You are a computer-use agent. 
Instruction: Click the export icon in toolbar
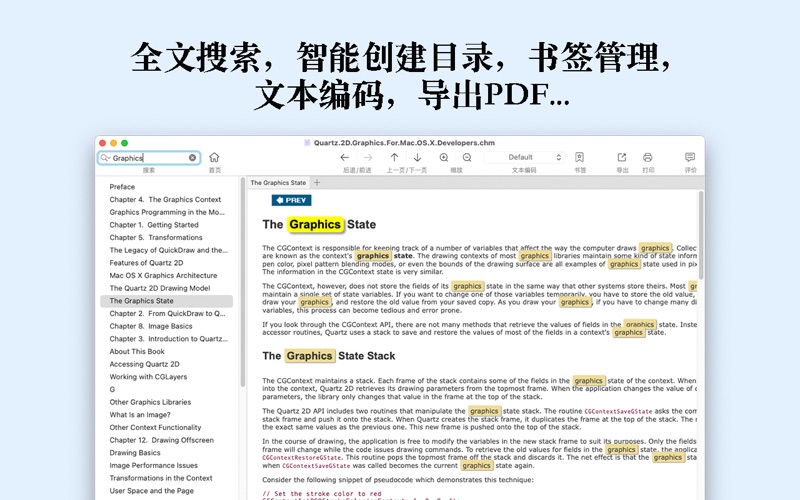(x=622, y=158)
